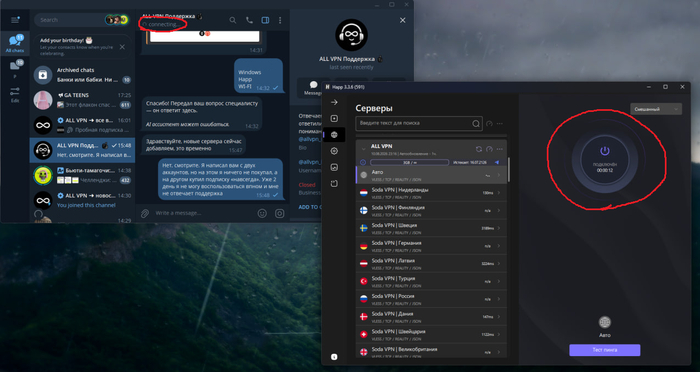Screen dimensions: 700x372
Task: Start a voice call in Telegram chat
Action: click(x=249, y=20)
